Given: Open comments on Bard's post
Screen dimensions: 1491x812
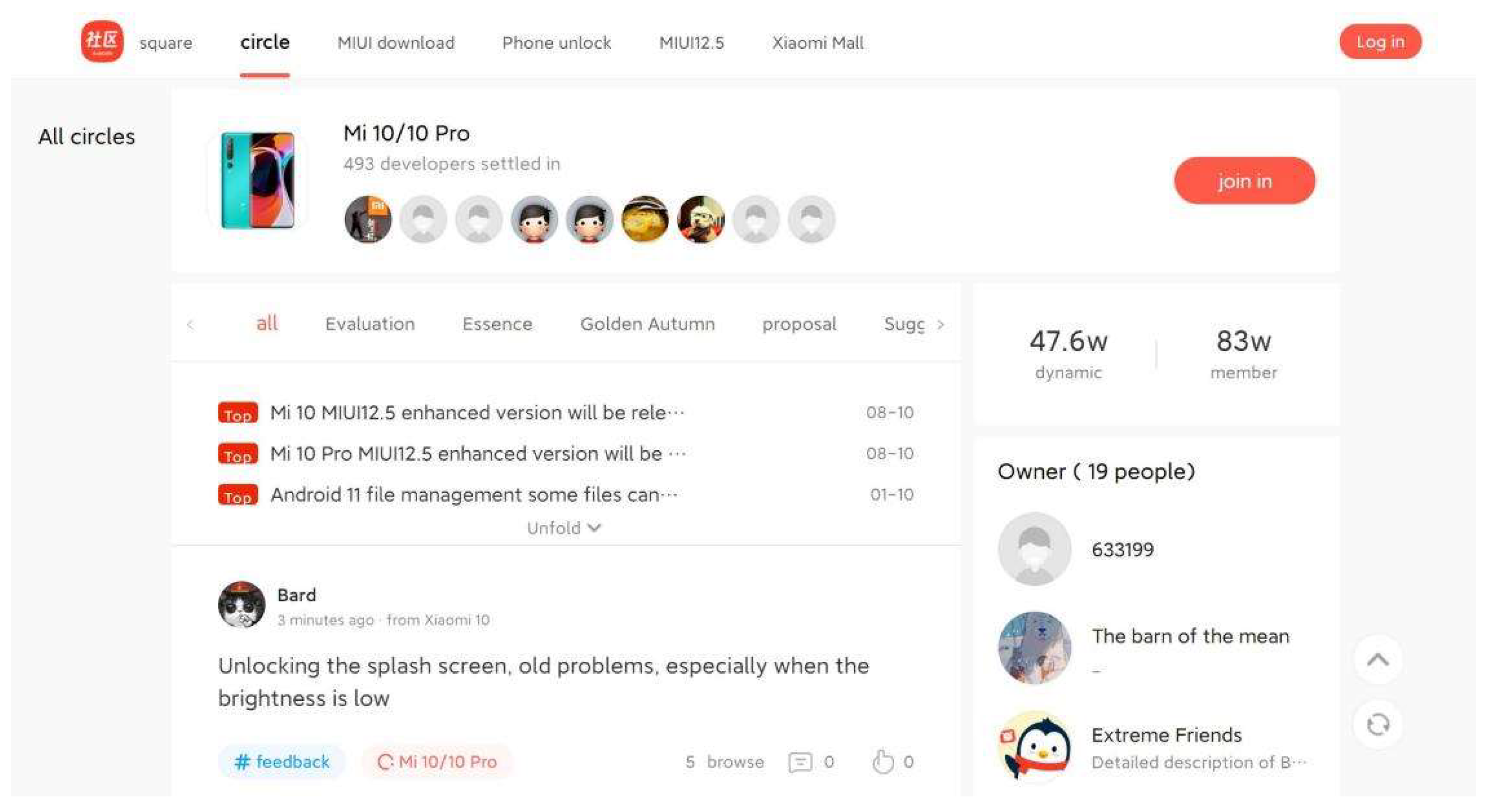Looking at the screenshot, I should click(x=800, y=762).
